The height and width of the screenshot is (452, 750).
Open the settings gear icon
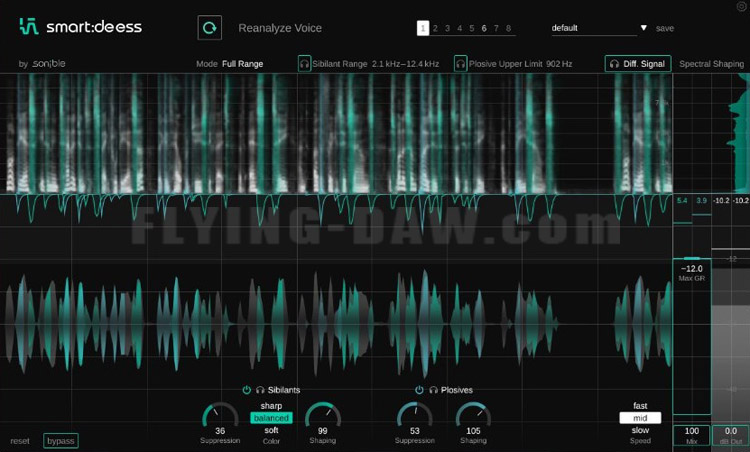(x=741, y=6)
